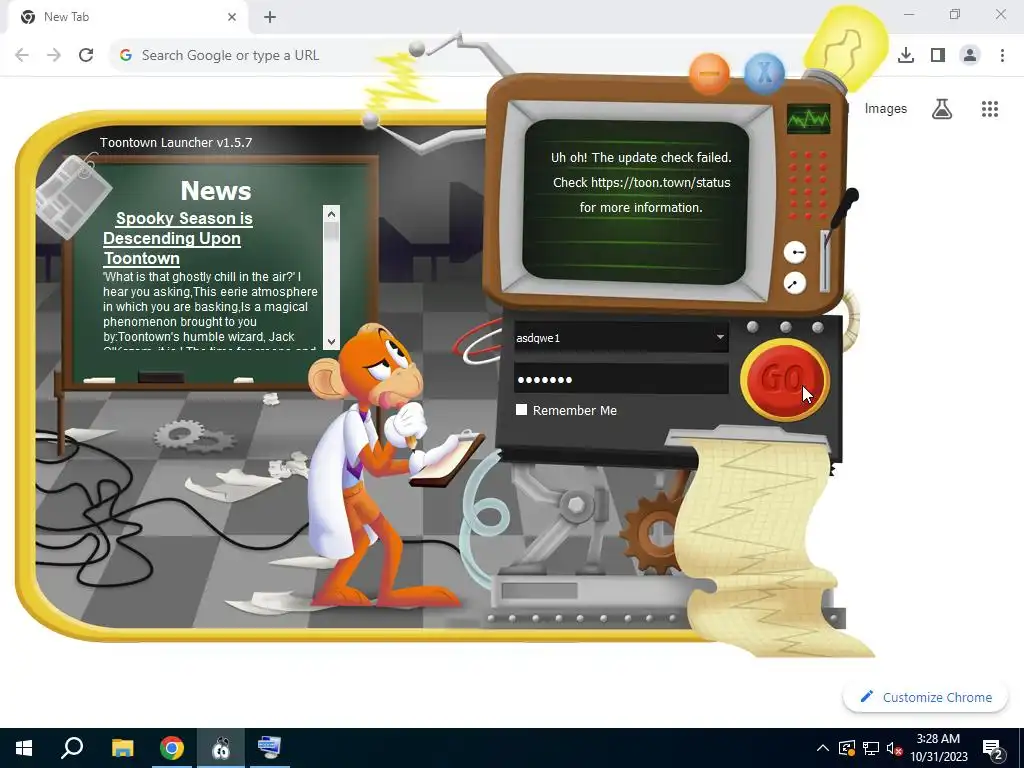Open File Explorer from taskbar
1024x768 pixels.
tap(122, 748)
